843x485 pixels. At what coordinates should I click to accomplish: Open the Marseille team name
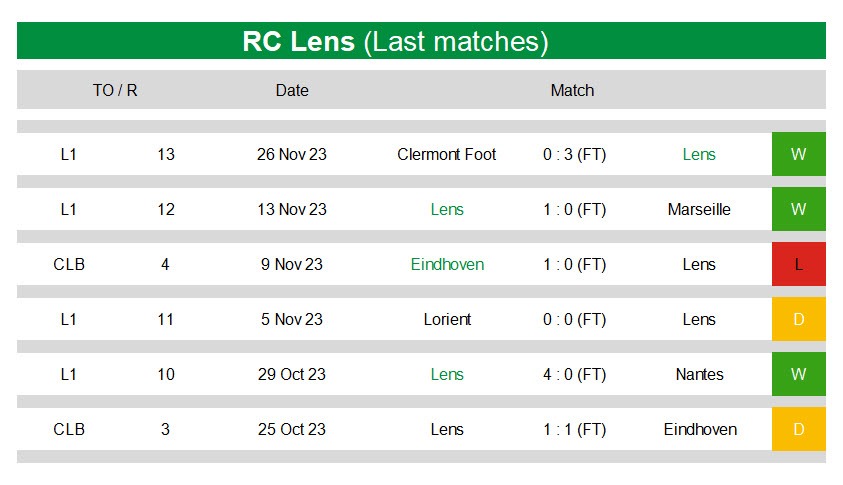coord(699,209)
